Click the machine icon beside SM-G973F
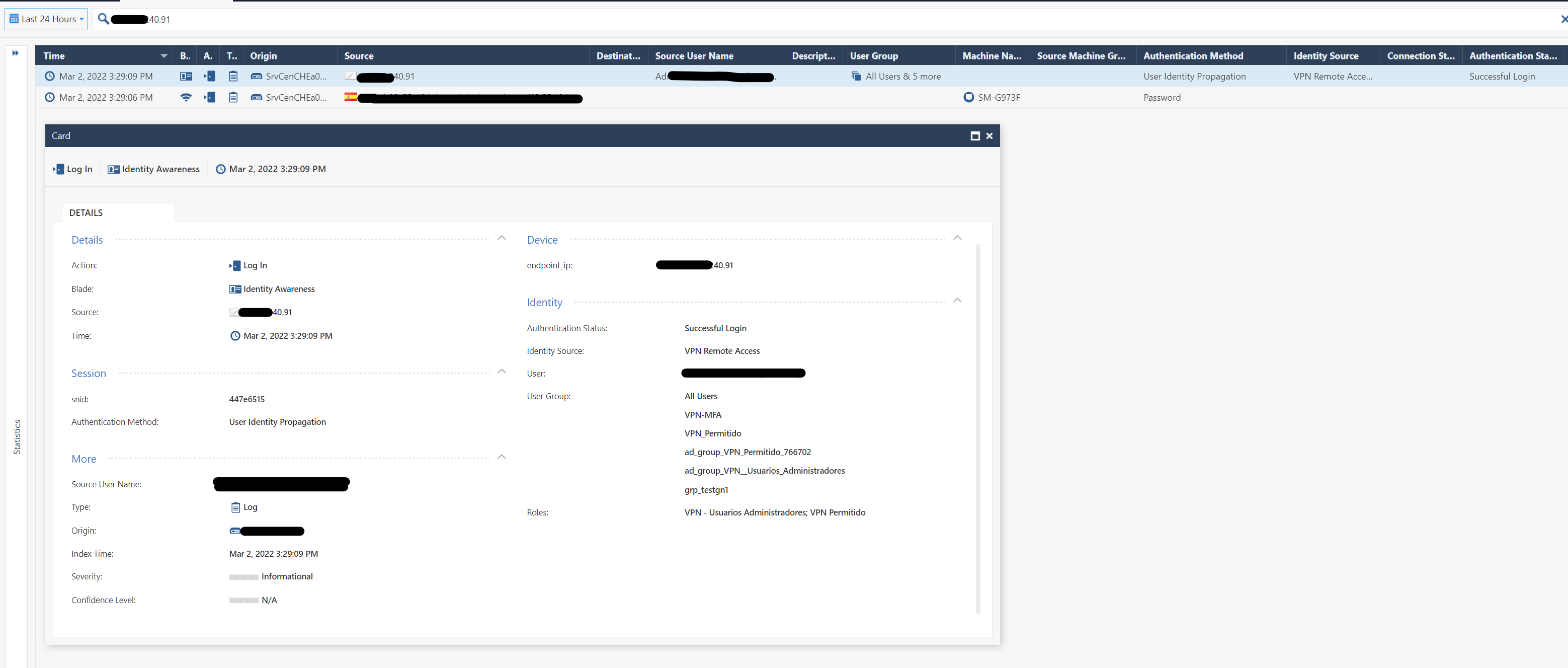This screenshot has width=1568, height=668. click(968, 98)
